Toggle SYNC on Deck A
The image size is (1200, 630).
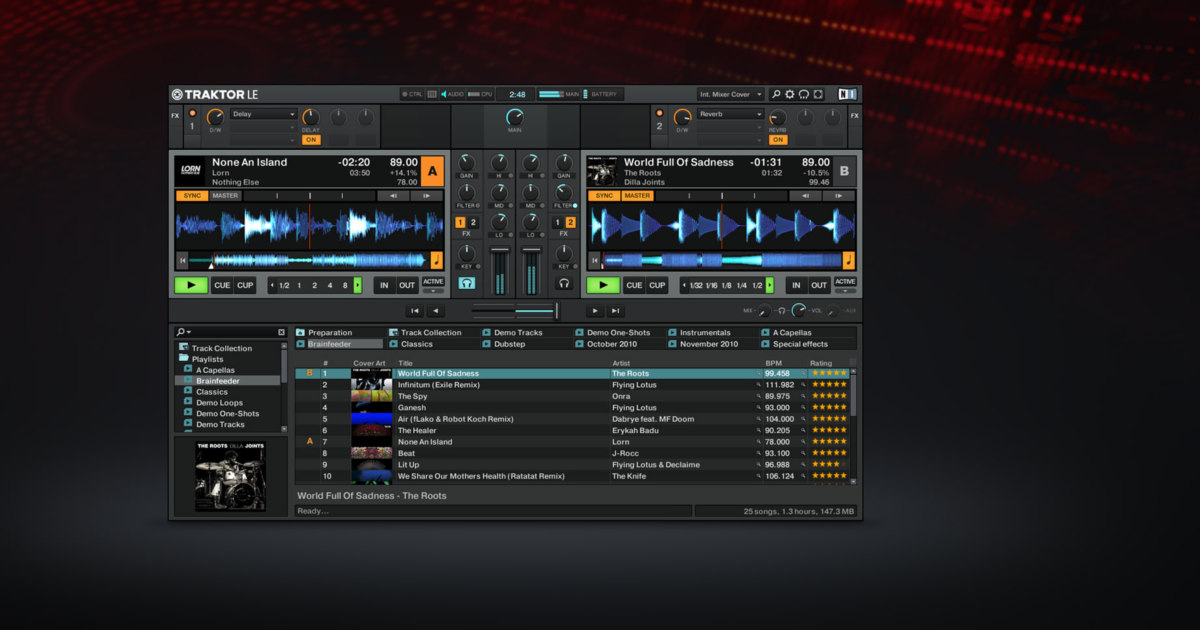pyautogui.click(x=192, y=196)
